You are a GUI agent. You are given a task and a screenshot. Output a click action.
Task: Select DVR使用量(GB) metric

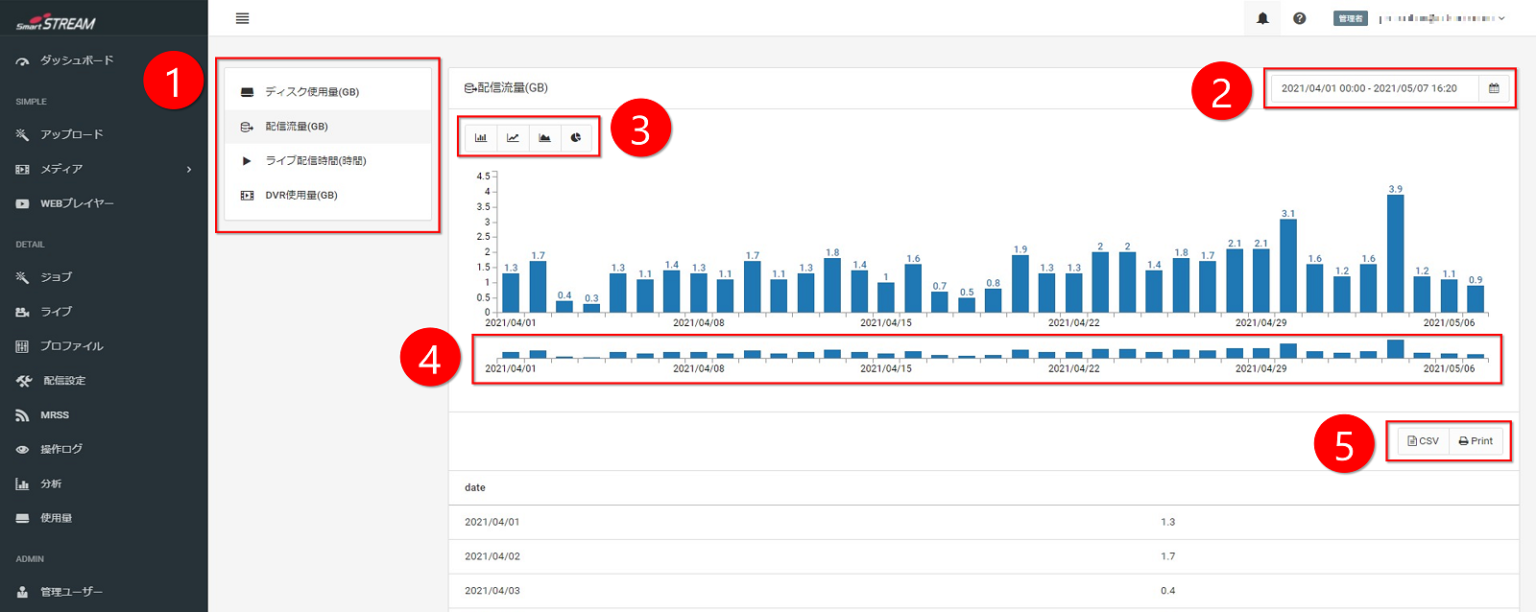pyautogui.click(x=300, y=195)
